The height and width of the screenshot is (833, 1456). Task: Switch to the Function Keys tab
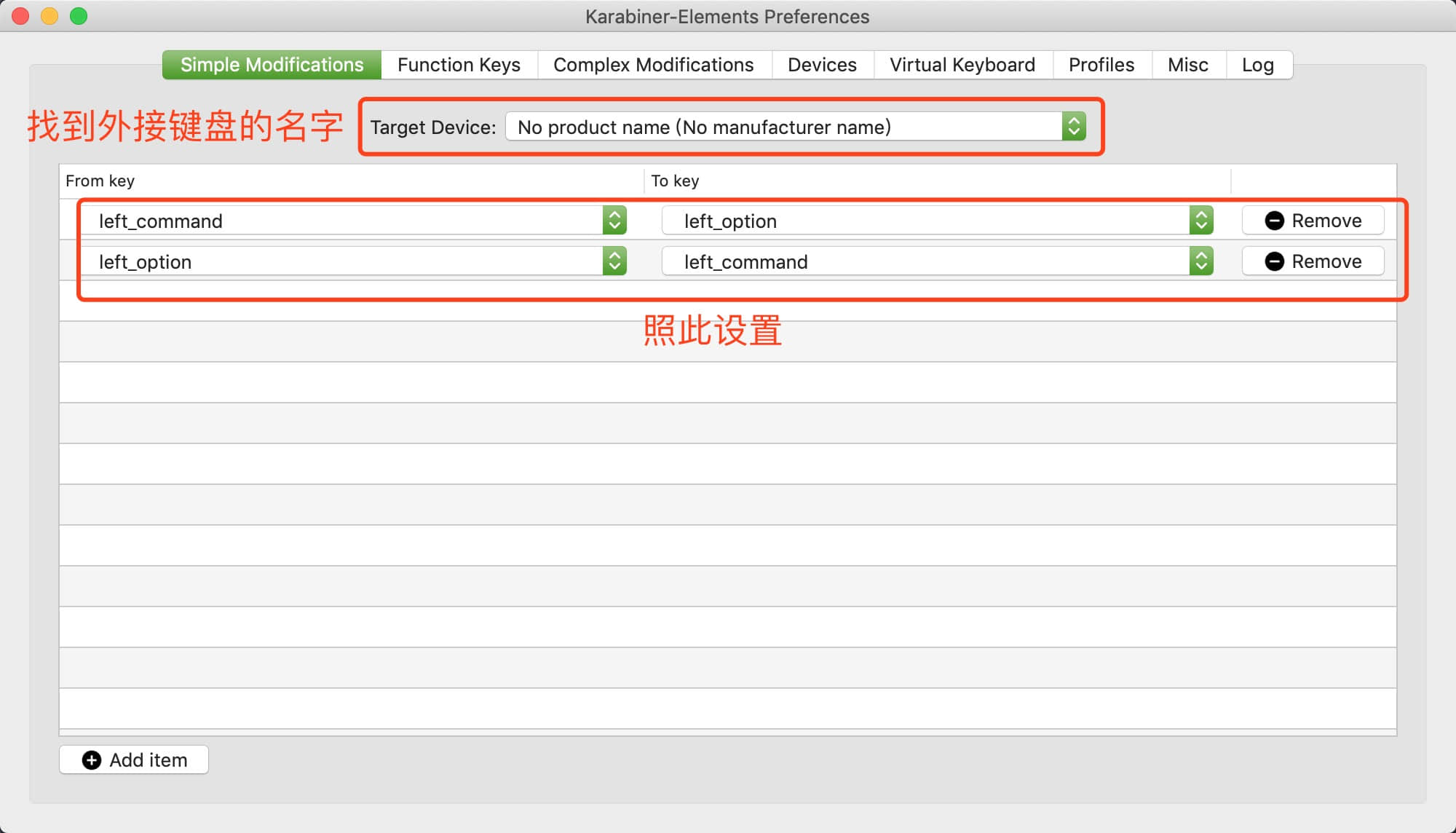click(459, 65)
